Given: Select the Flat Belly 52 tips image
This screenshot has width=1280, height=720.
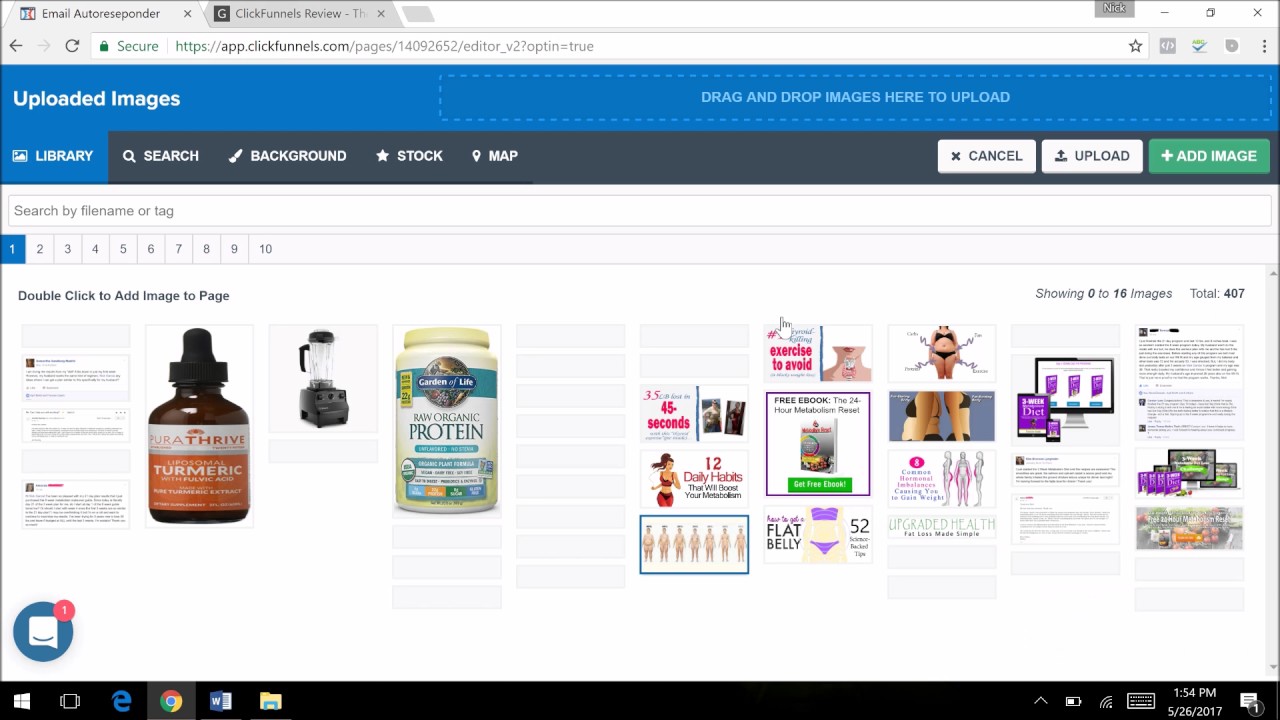Looking at the screenshot, I should tap(818, 535).
